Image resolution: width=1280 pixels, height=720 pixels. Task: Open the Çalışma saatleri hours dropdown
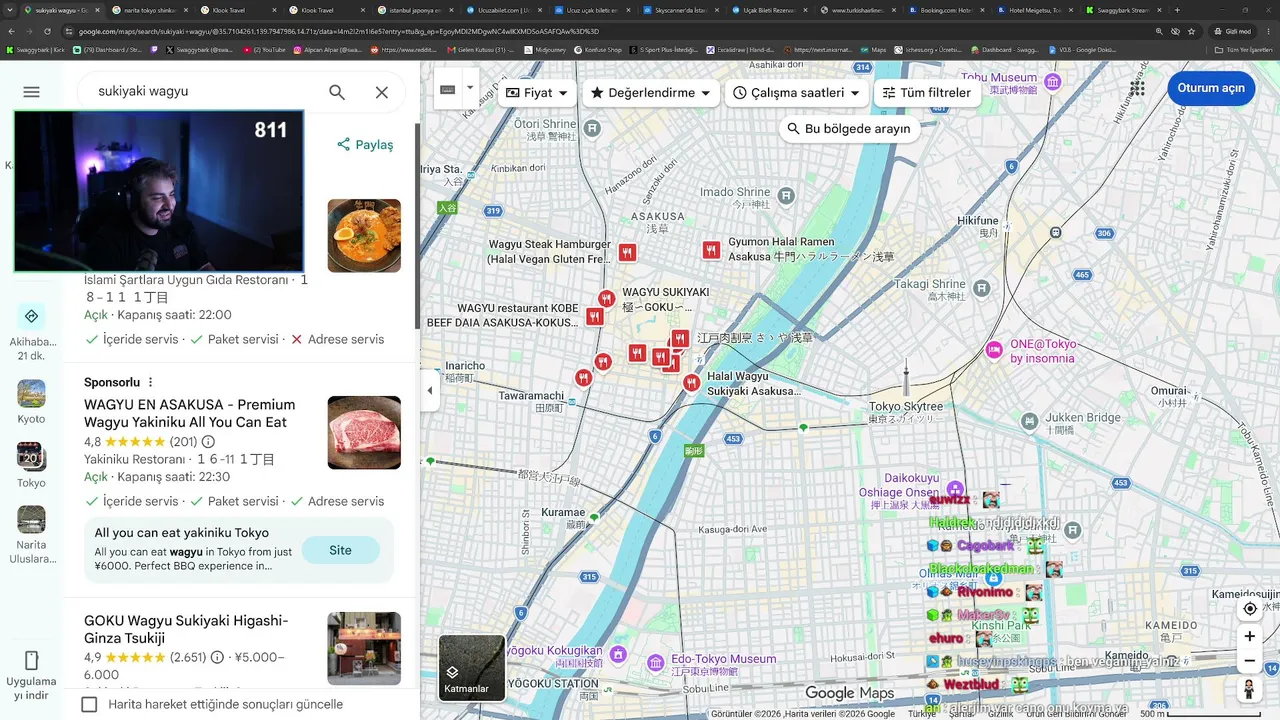tap(796, 93)
